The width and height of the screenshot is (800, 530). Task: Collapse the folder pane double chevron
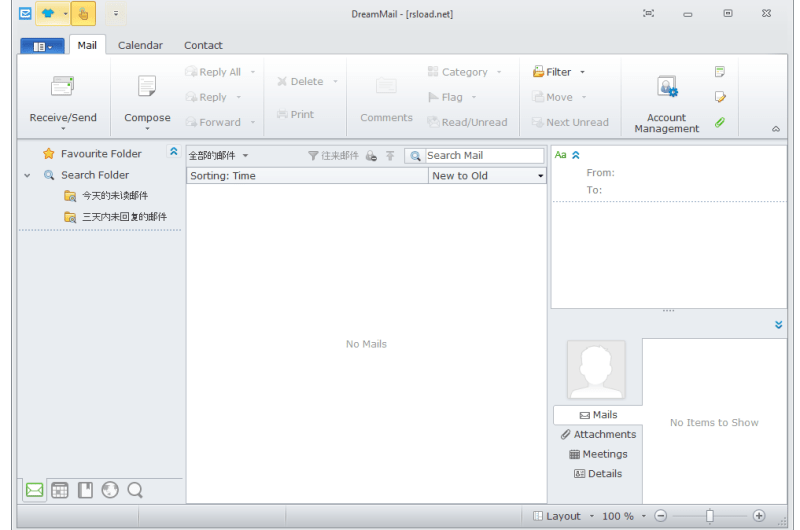click(x=173, y=152)
